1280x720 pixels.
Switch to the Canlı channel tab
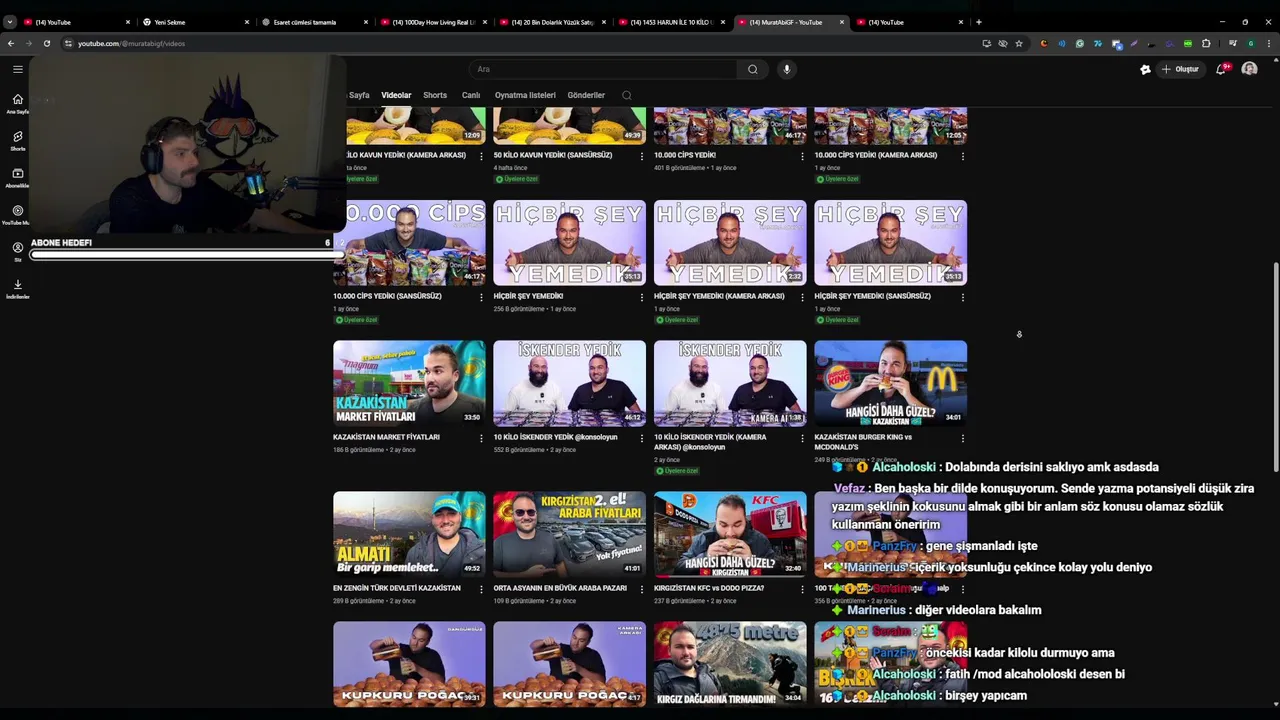click(471, 95)
